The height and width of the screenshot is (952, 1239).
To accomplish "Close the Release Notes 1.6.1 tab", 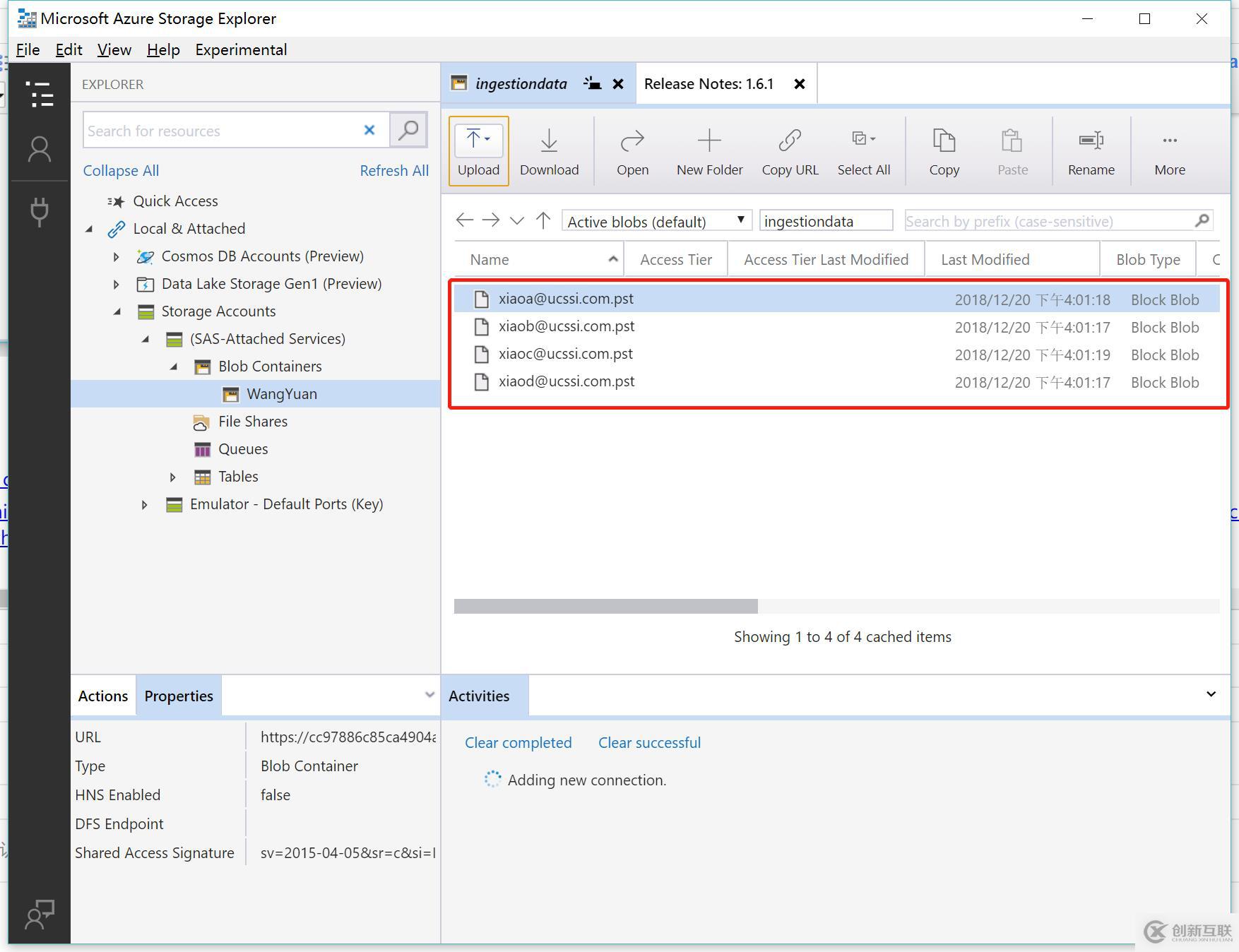I will pos(800,84).
